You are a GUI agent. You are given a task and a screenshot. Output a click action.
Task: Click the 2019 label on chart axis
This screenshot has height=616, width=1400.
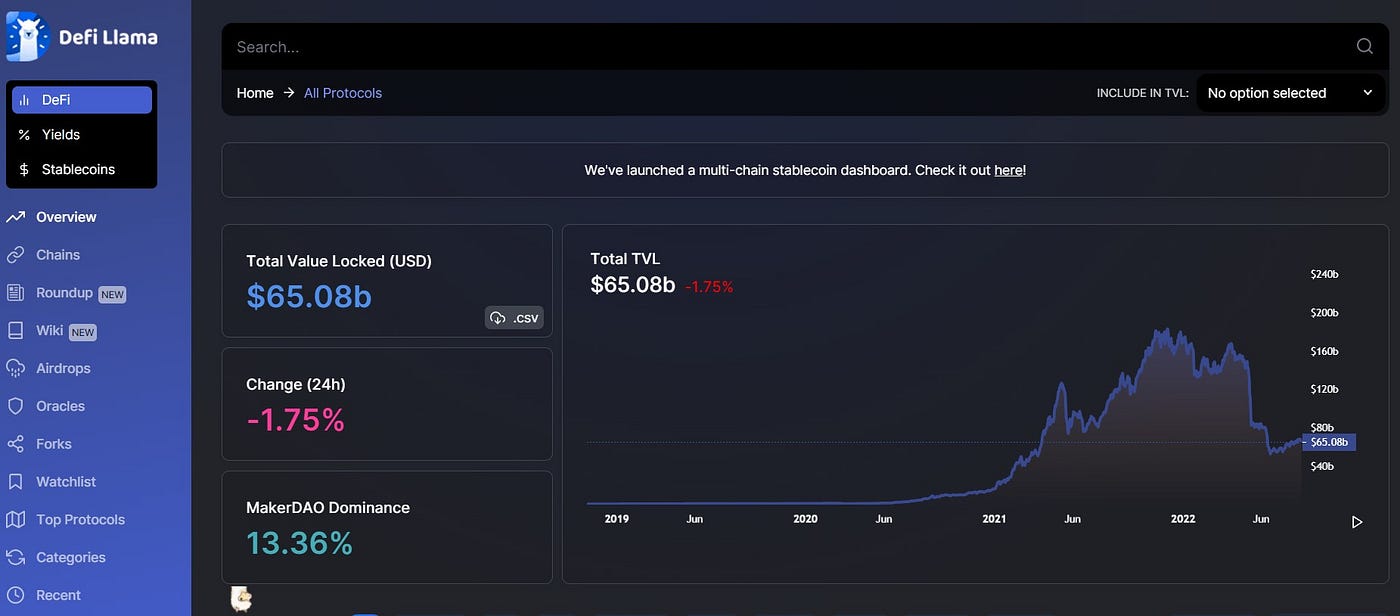tap(617, 519)
